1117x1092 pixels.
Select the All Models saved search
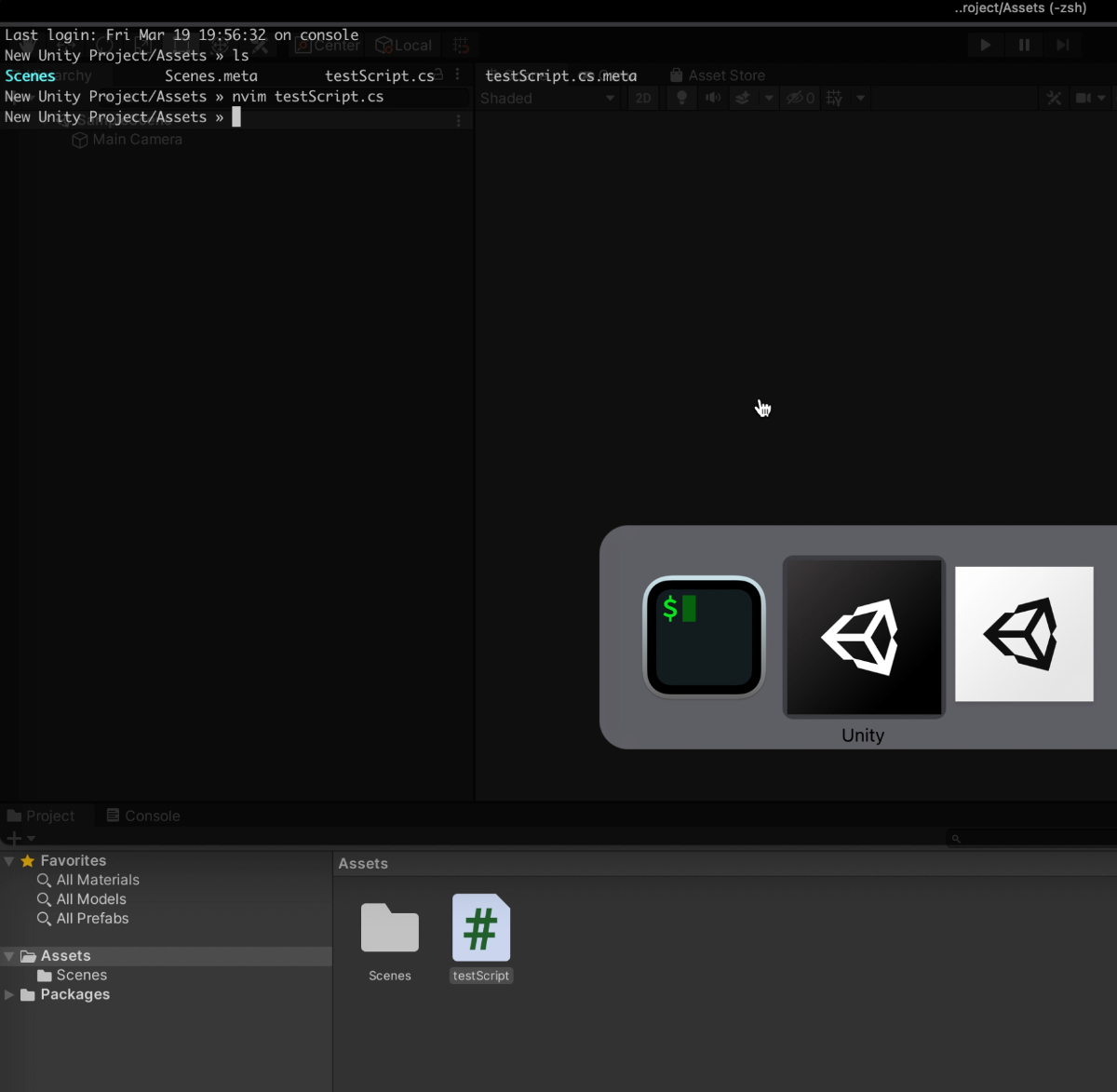tap(82, 899)
